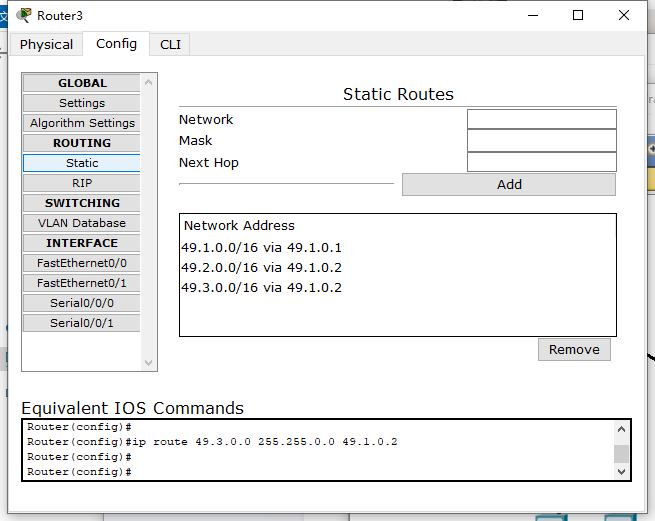This screenshot has width=655, height=521.
Task: Click sidebar scroll up arrow
Action: 148,82
